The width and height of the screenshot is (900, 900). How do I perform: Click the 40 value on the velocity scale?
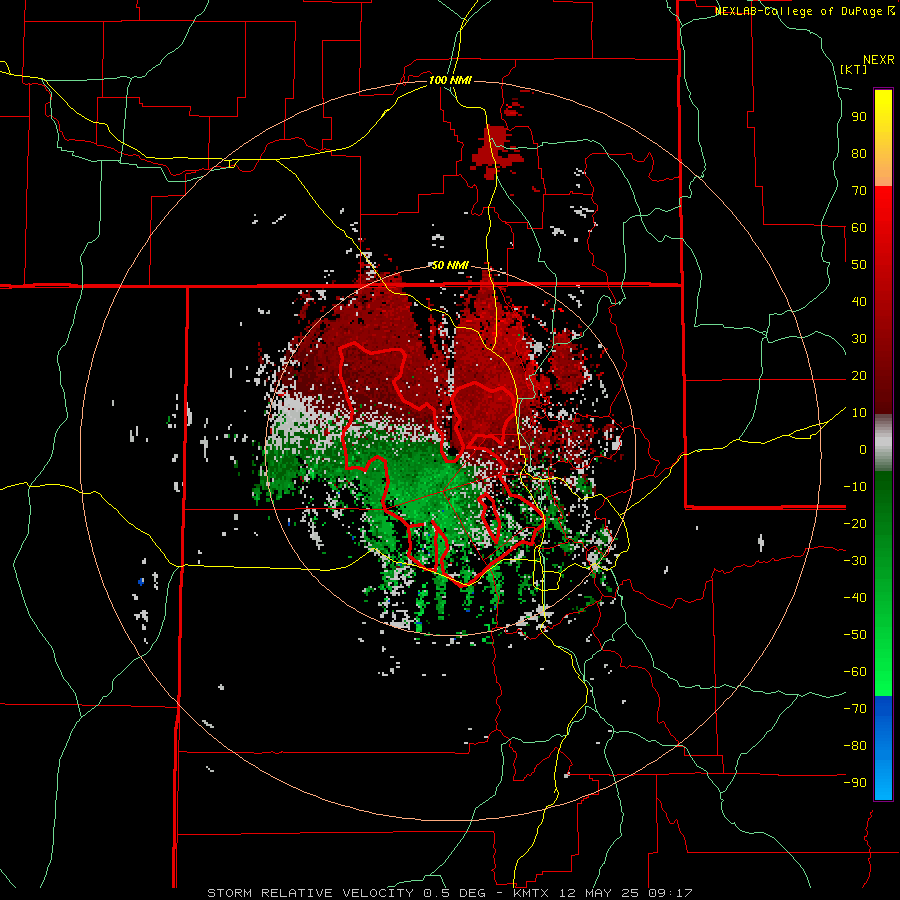(x=859, y=302)
